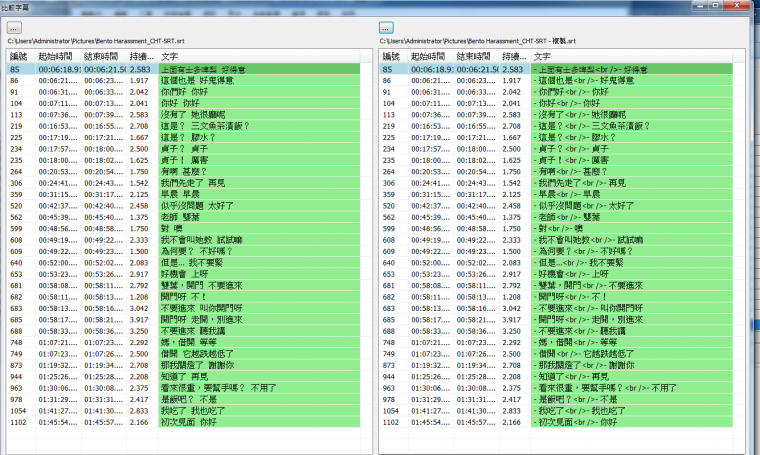The image size is (760, 455).
Task: Click right panel 文字 column header
Action: coord(632,56)
